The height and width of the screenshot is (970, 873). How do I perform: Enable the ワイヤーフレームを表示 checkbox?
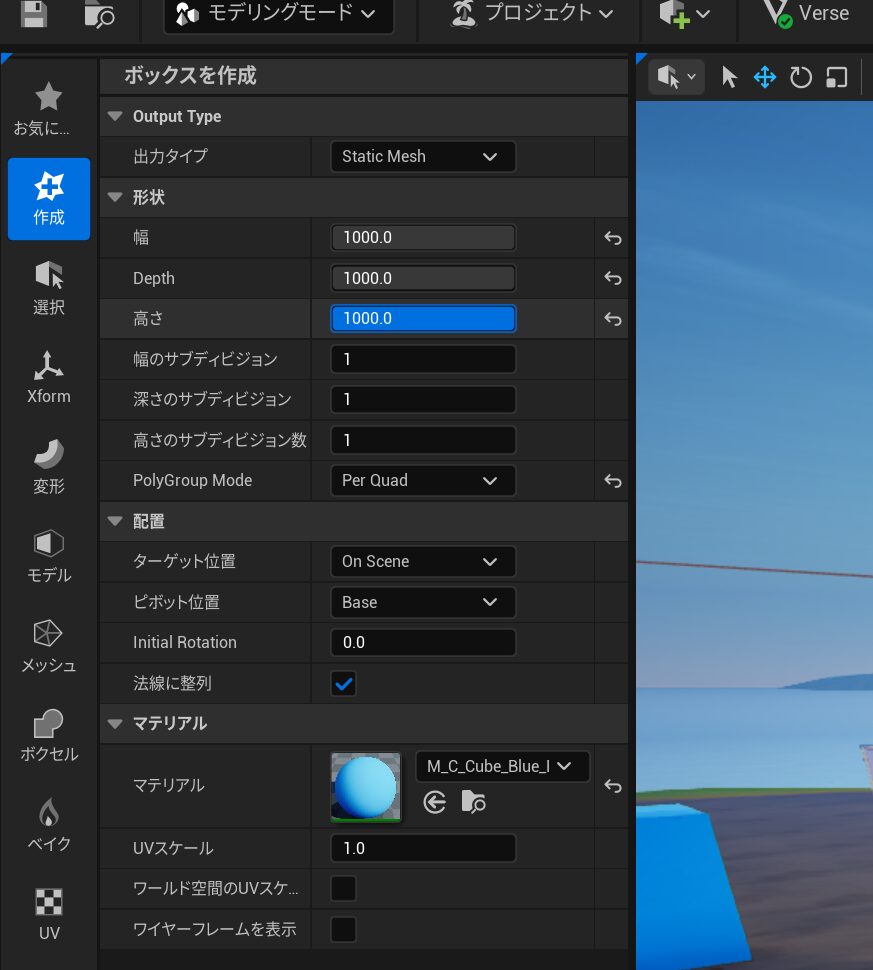coord(343,929)
